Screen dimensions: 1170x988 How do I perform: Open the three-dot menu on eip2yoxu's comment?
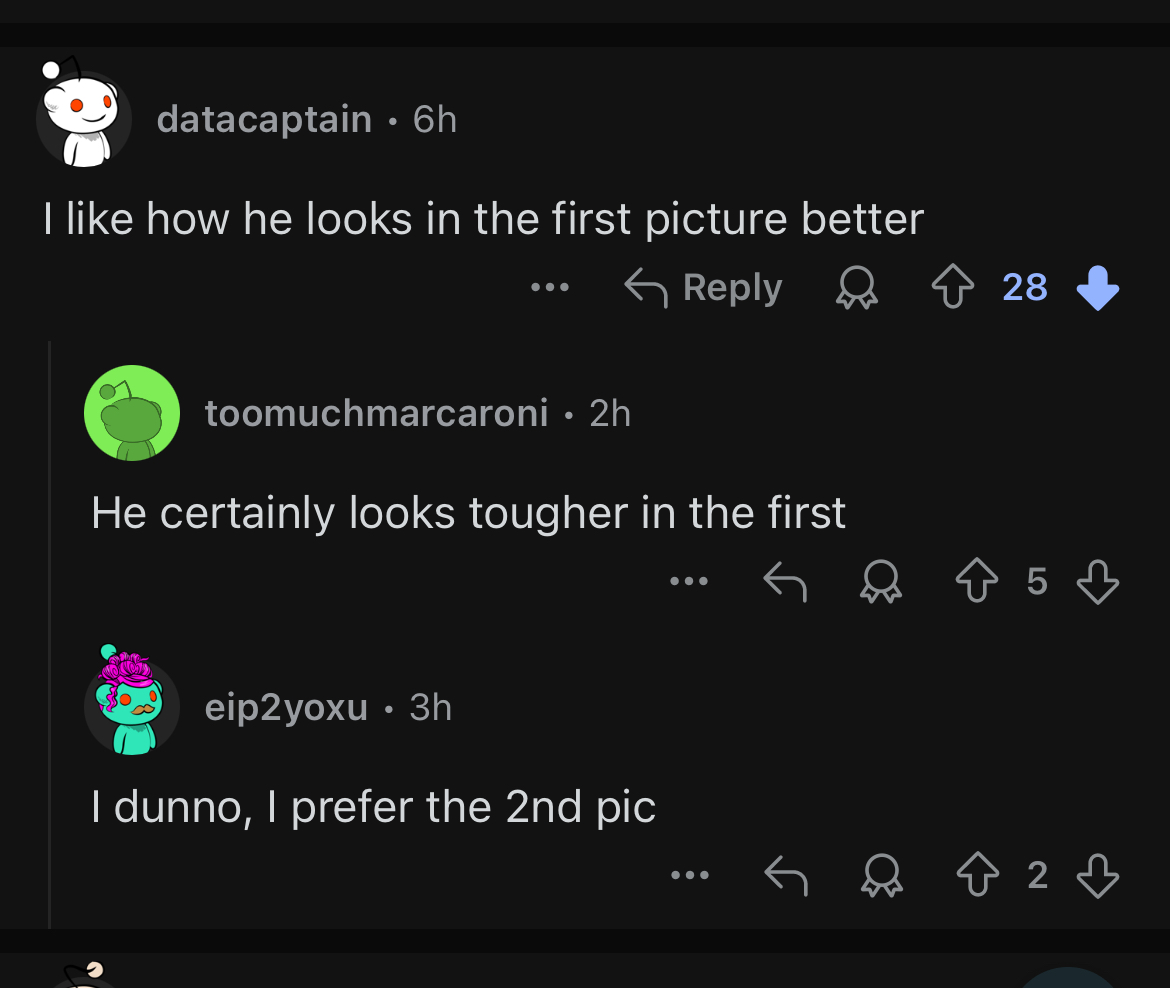click(690, 876)
